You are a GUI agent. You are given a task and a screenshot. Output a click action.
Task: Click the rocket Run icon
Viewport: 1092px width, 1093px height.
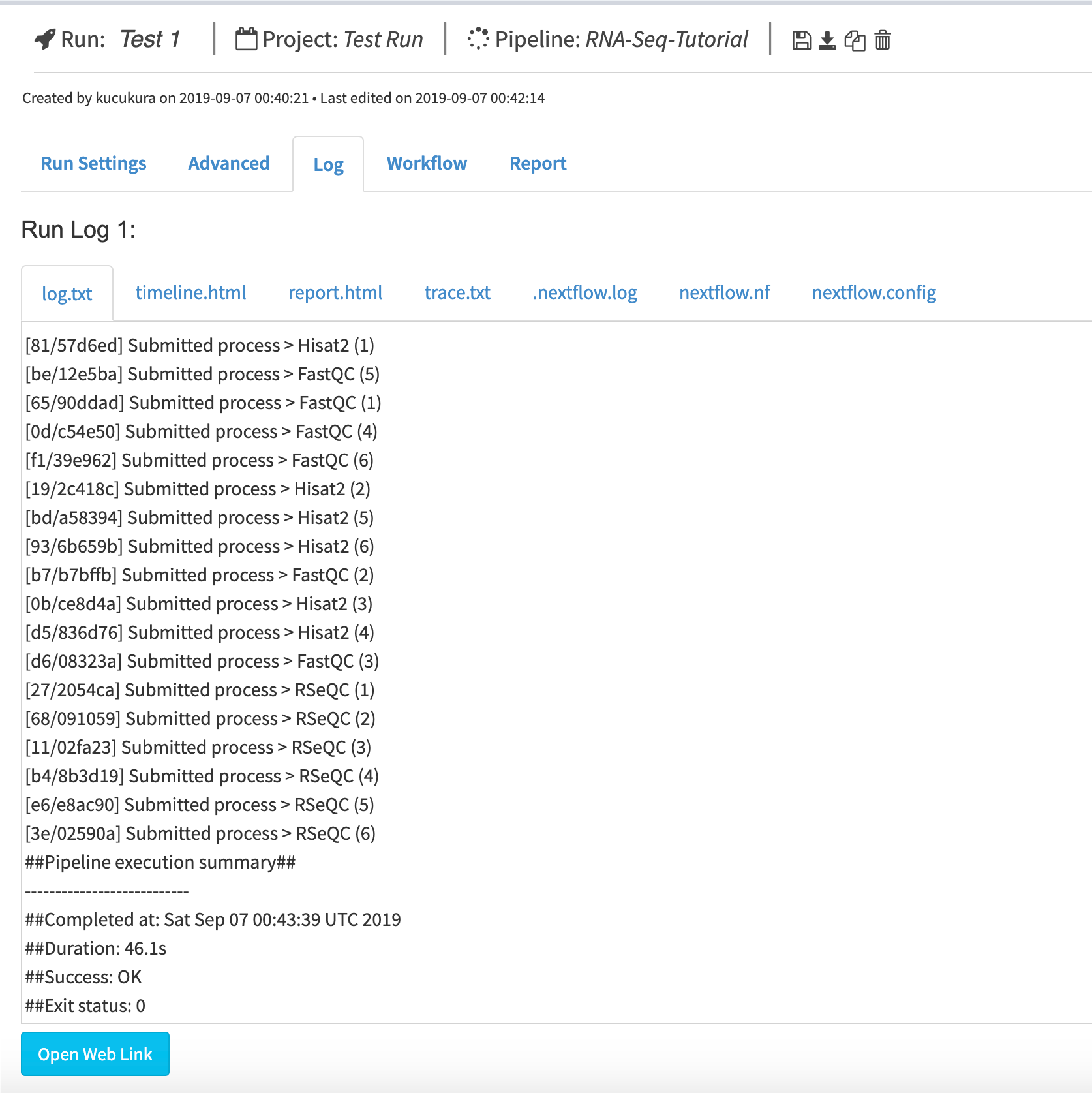pos(45,39)
